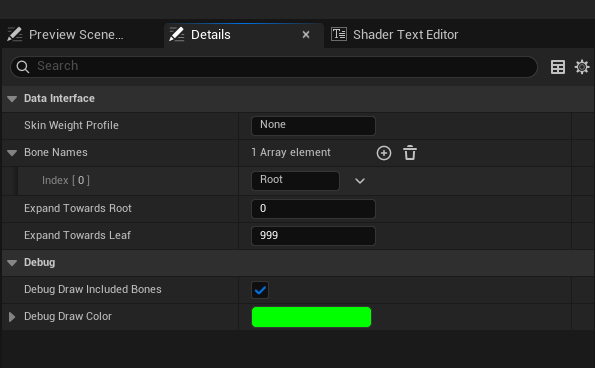Image resolution: width=595 pixels, height=368 pixels.
Task: Click the Preview Scene tab icon
Action: [14, 34]
